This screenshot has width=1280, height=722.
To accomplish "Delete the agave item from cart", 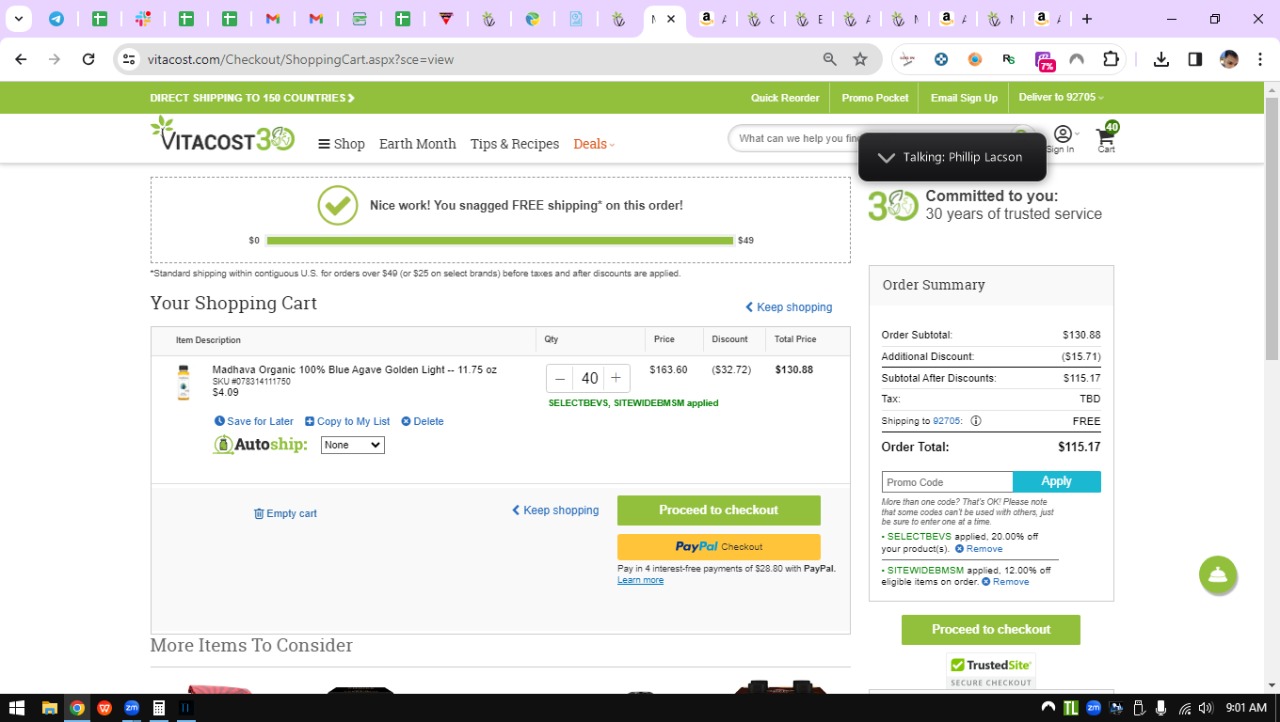I will point(422,421).
